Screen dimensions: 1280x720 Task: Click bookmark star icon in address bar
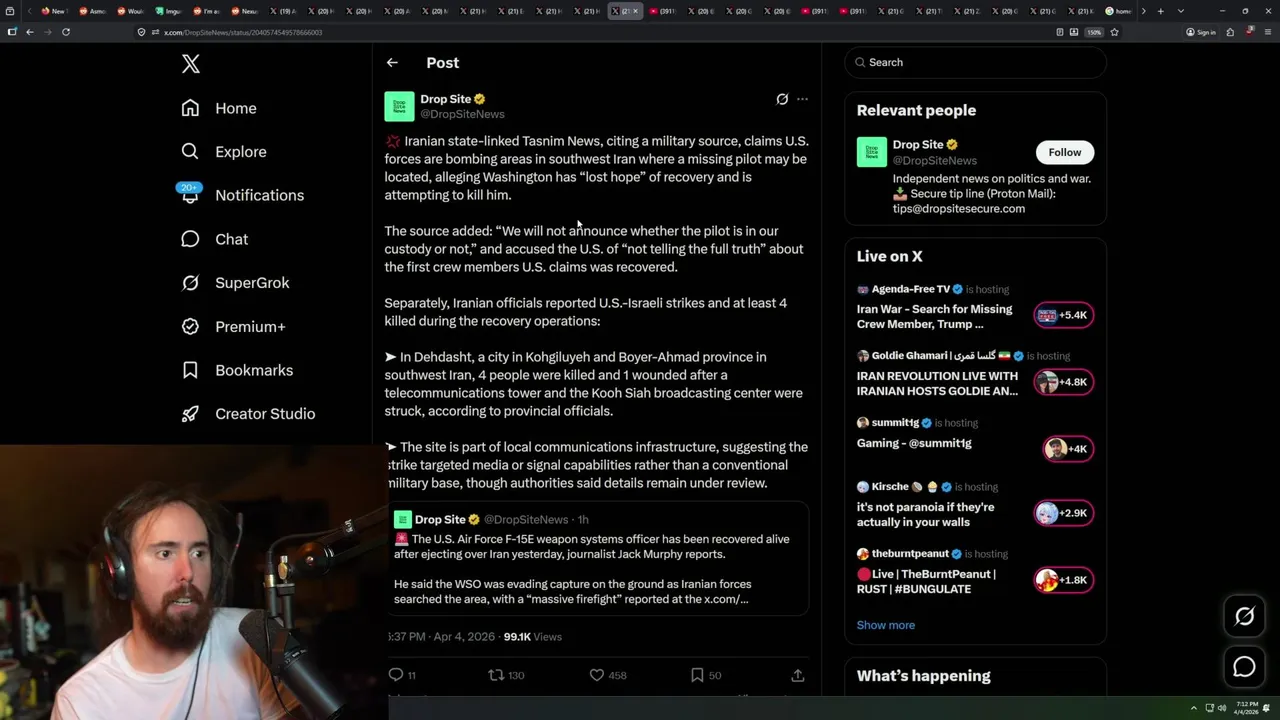[1114, 32]
